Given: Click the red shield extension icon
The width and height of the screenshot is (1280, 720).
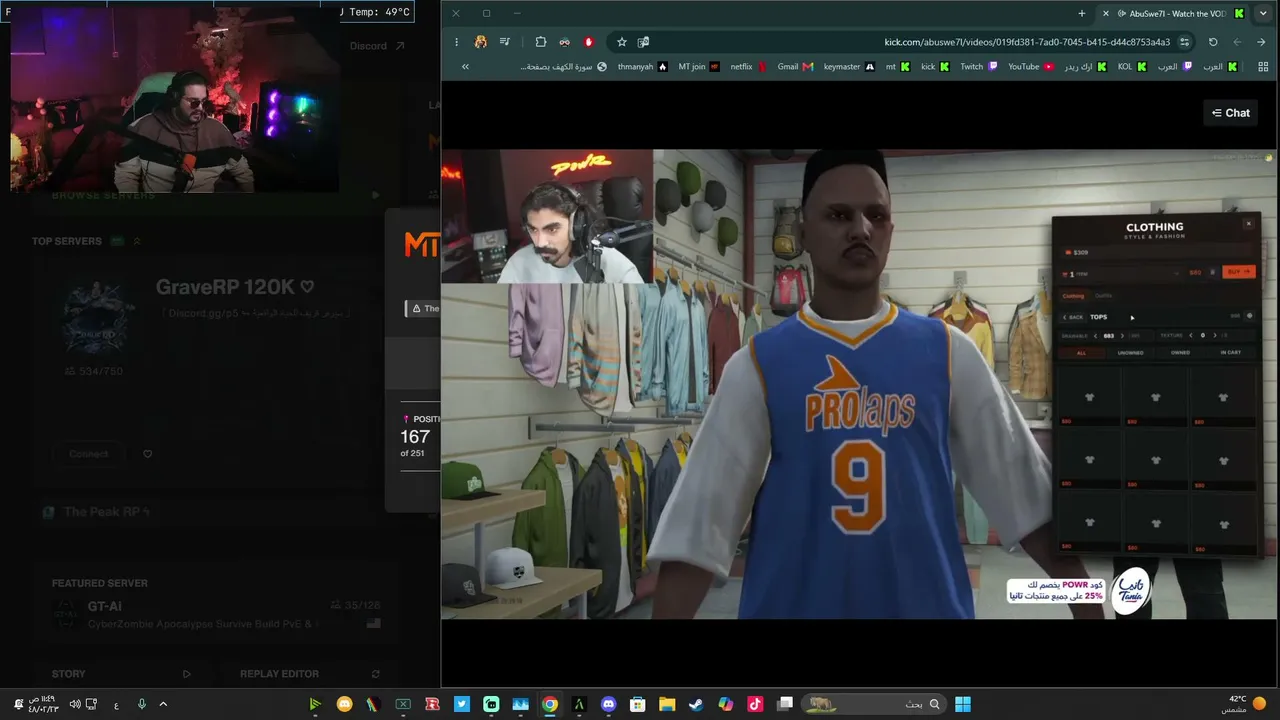Looking at the screenshot, I should [589, 42].
